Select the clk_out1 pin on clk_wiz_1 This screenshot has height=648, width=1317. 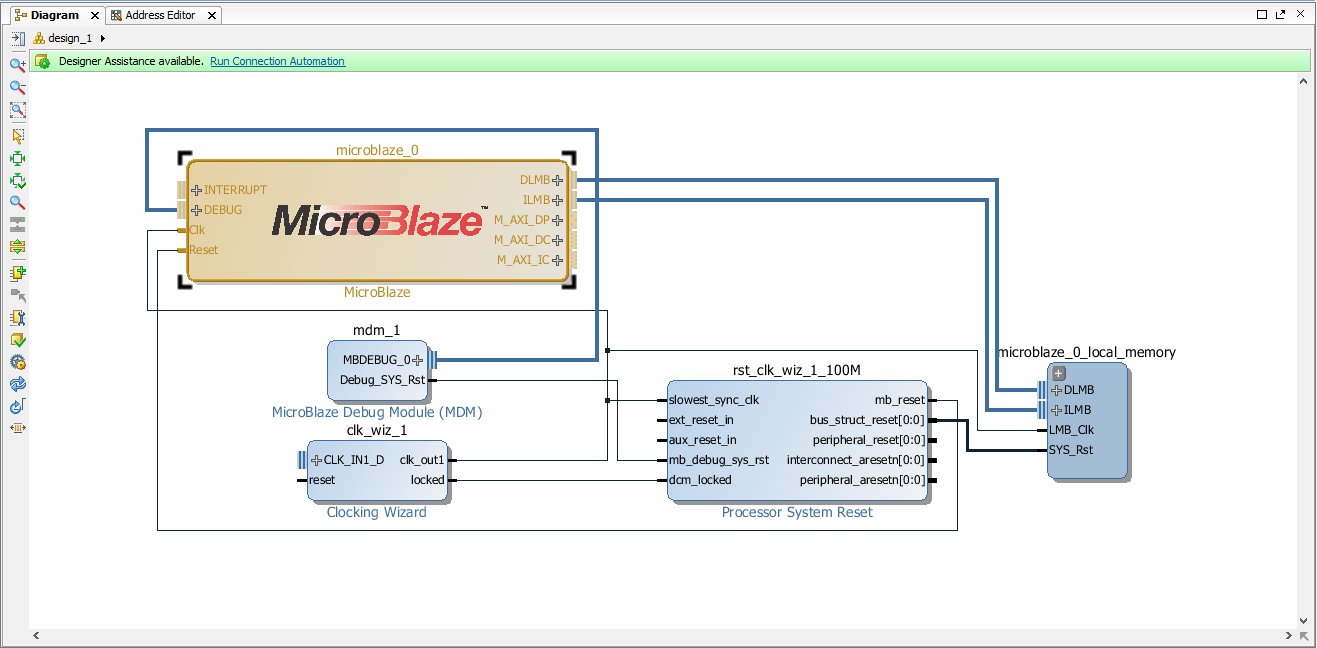coord(422,460)
